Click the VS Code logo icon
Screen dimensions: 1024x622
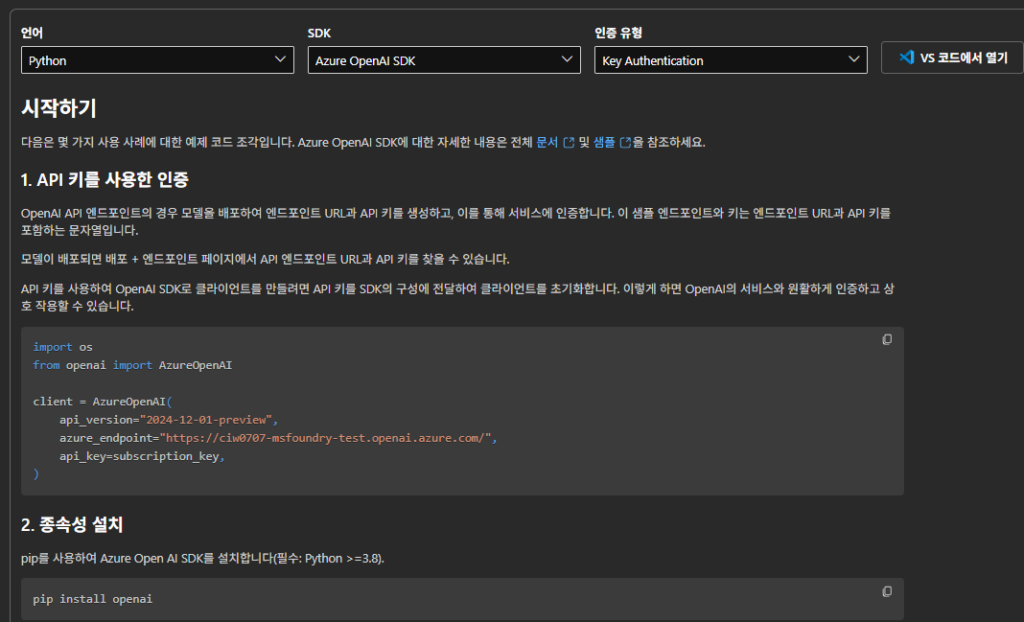pyautogui.click(x=906, y=58)
